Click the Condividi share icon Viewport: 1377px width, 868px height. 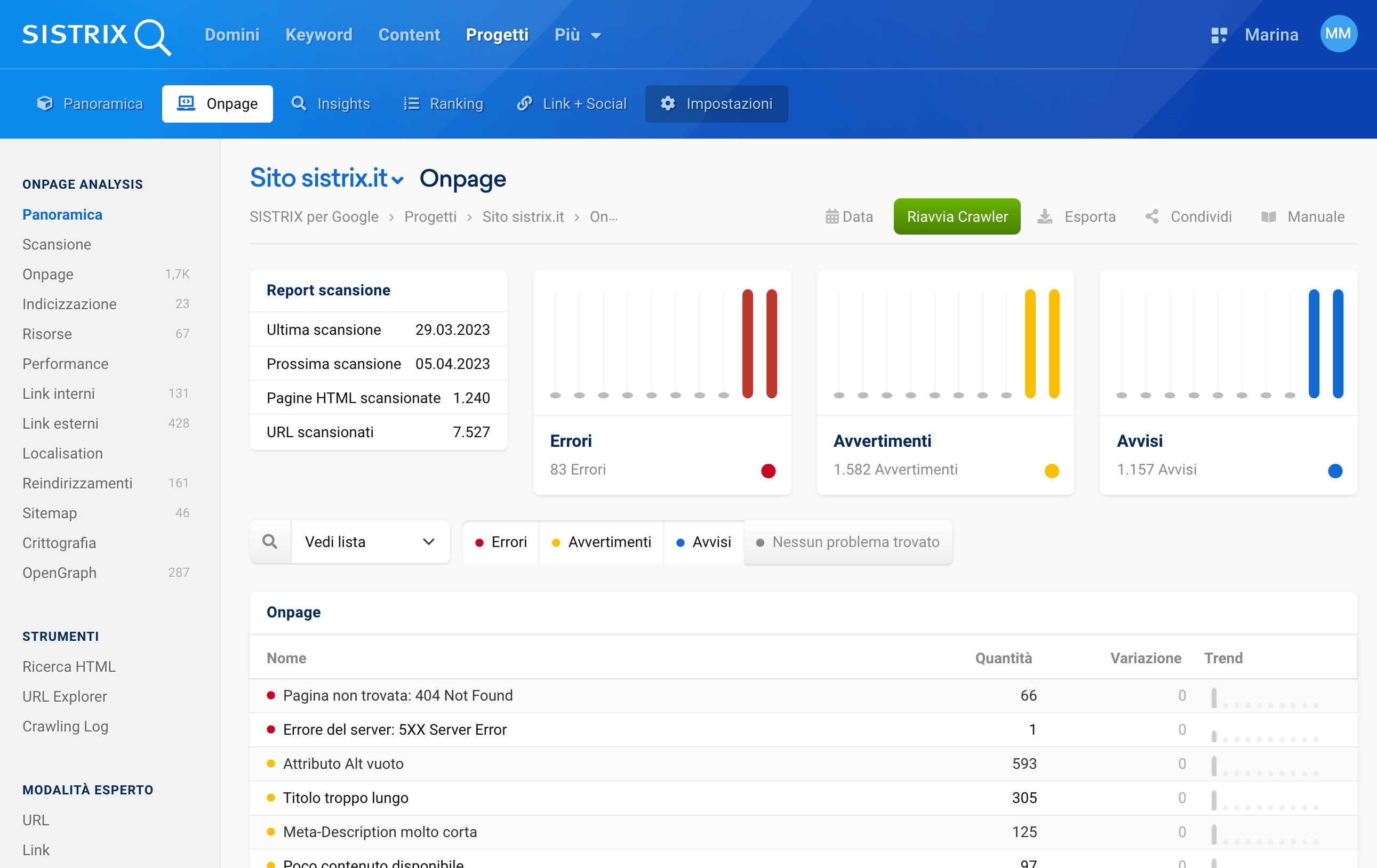1152,216
